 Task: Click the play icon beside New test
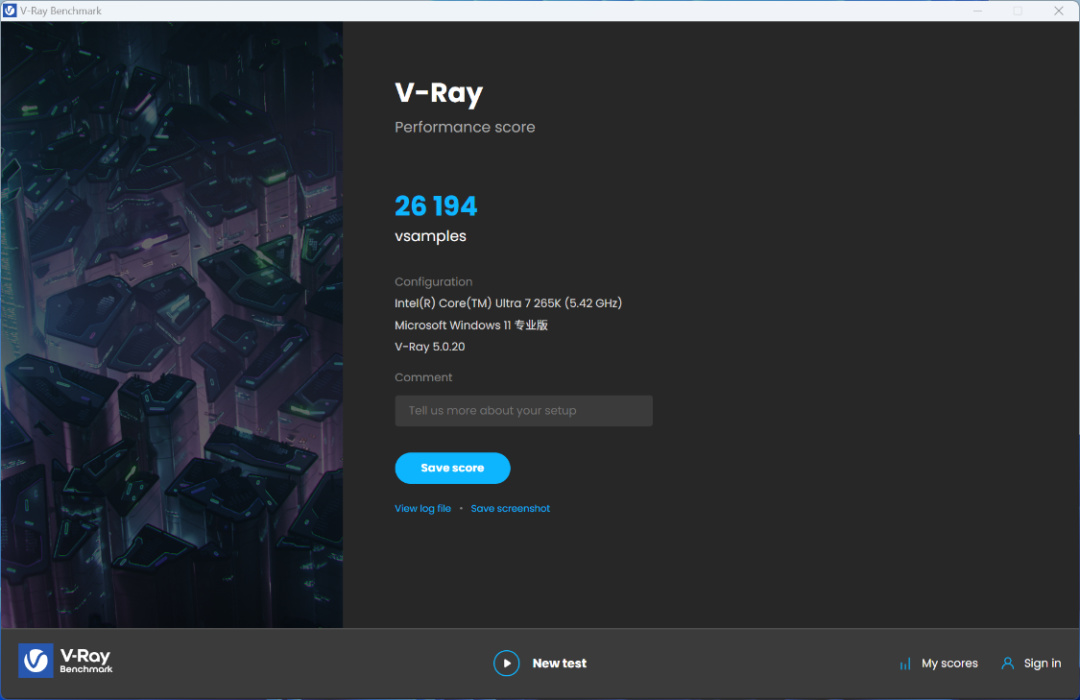(x=506, y=663)
